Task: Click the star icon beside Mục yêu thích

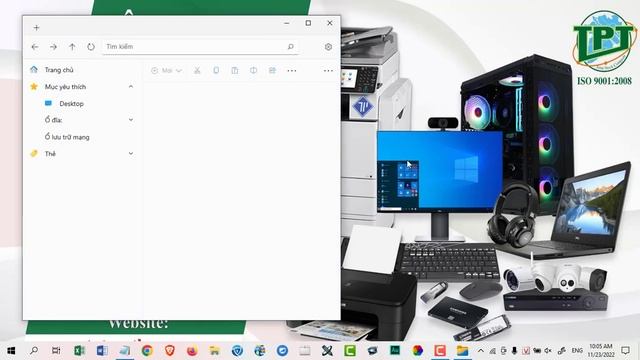Action: click(x=34, y=87)
